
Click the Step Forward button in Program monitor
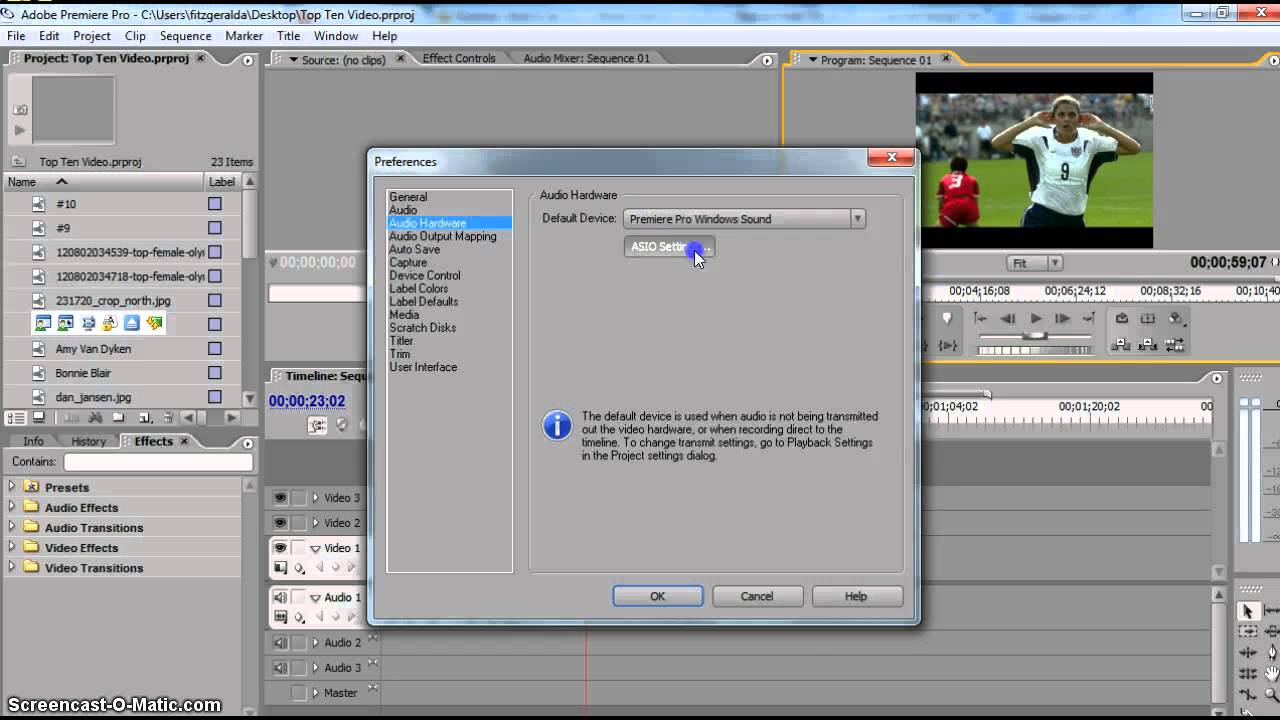pos(1062,318)
